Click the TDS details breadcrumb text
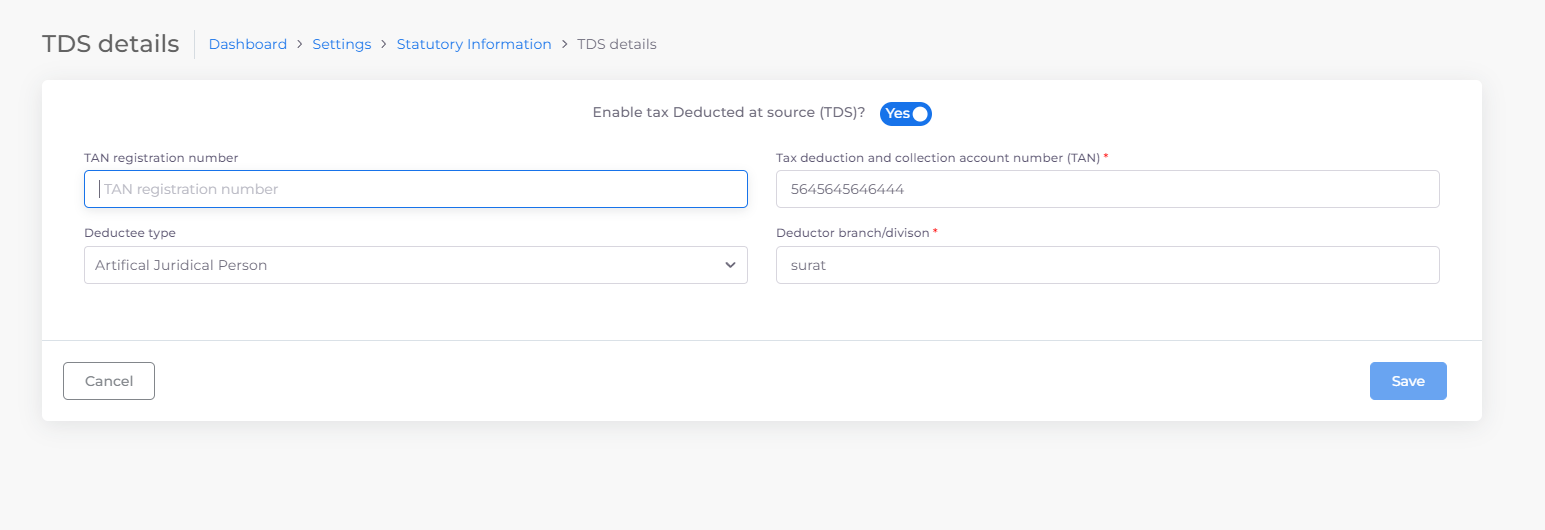This screenshot has width=1545, height=530. coord(617,44)
